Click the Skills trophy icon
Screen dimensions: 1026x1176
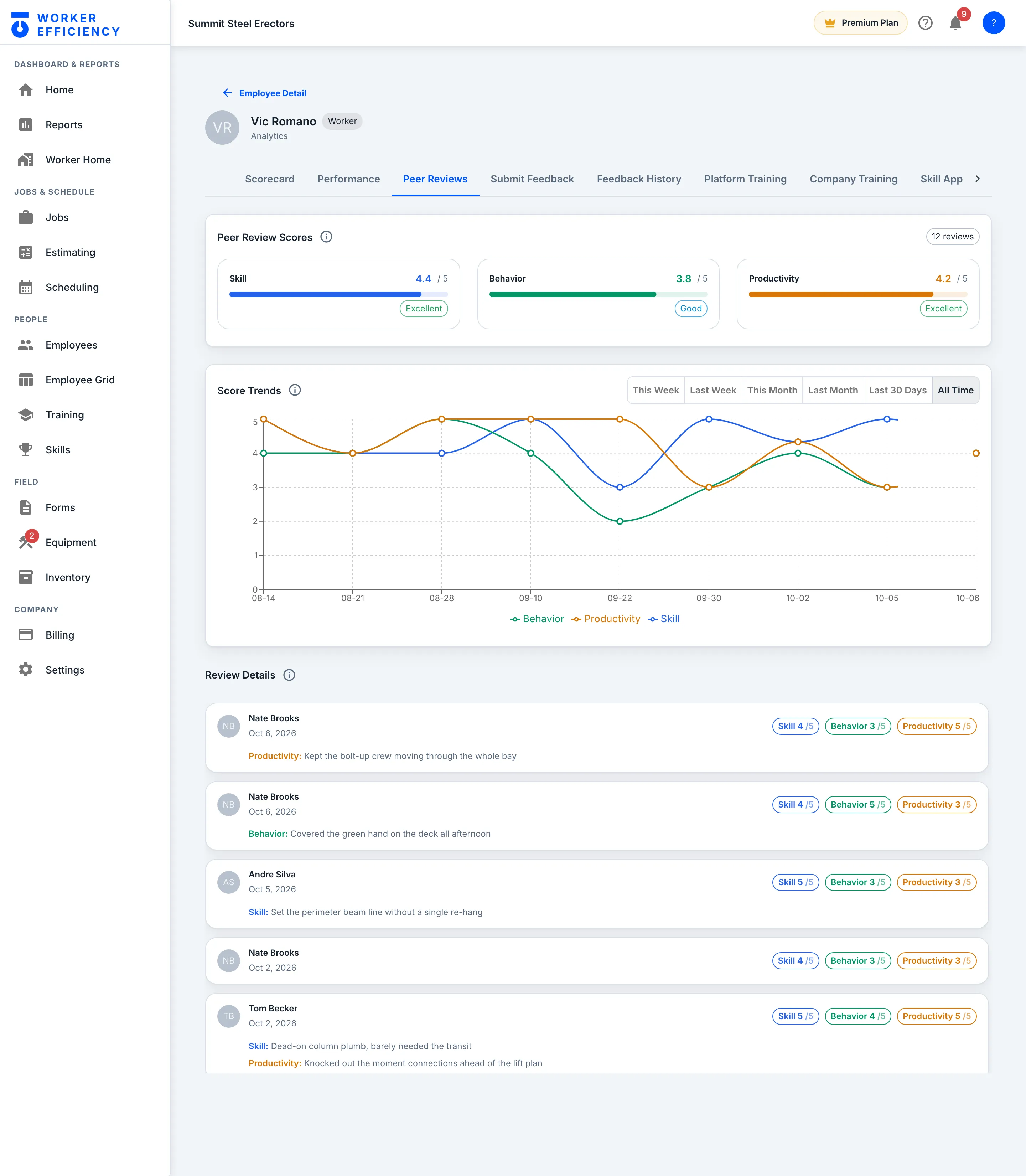pos(25,450)
